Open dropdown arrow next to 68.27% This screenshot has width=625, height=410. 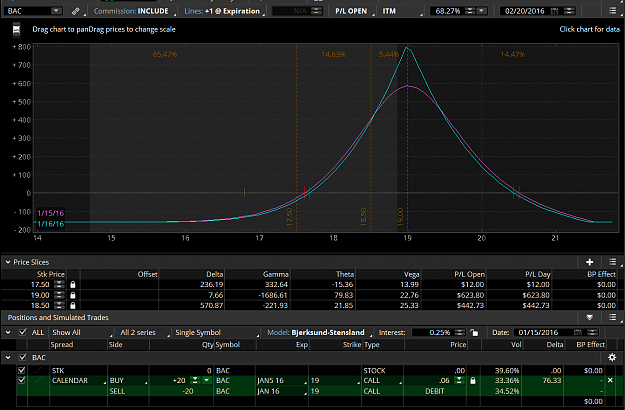[x=482, y=11]
